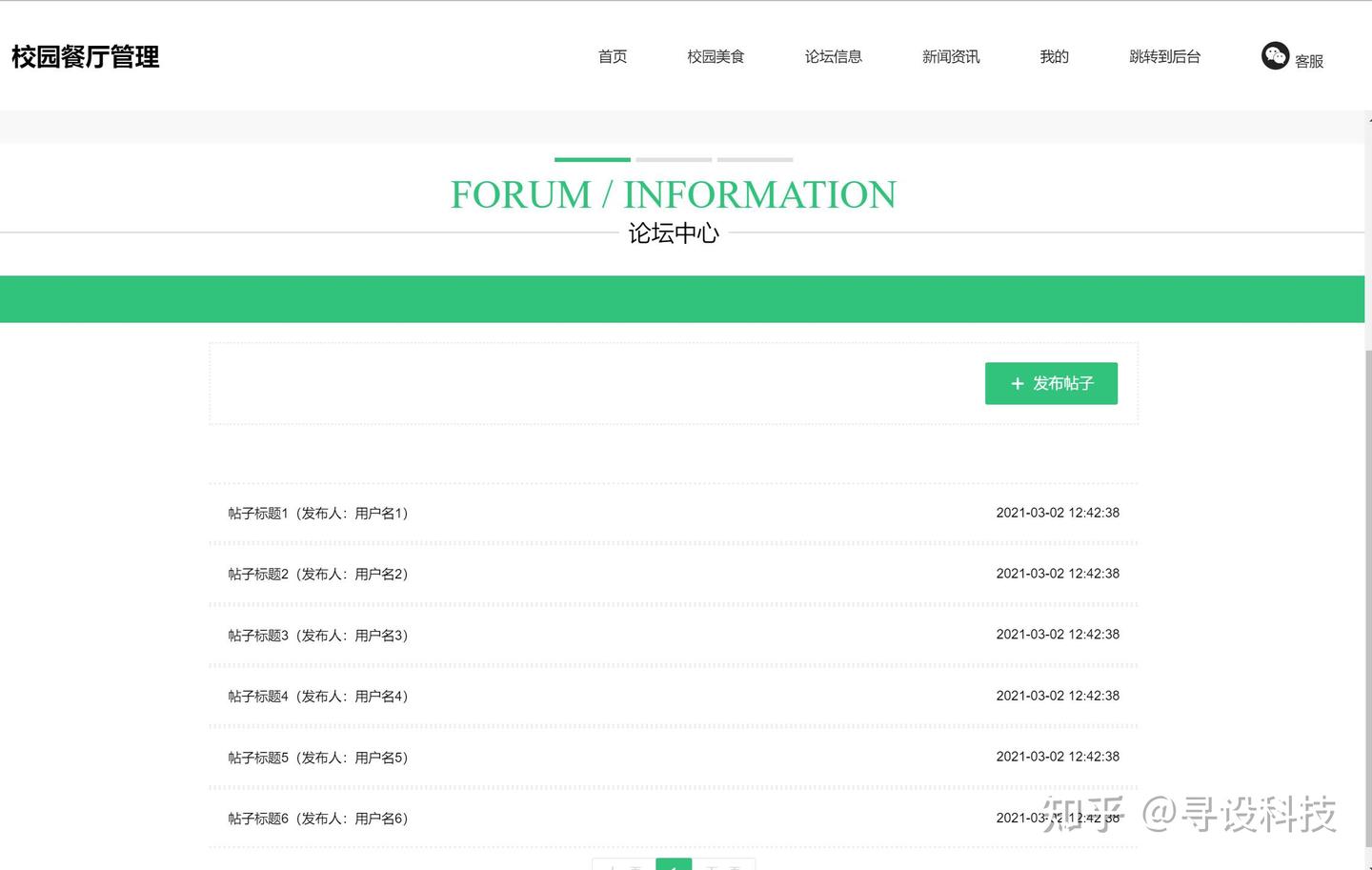Viewport: 1372px width, 870px height.
Task: Click the middle gray carousel indicator bar
Action: click(x=673, y=159)
